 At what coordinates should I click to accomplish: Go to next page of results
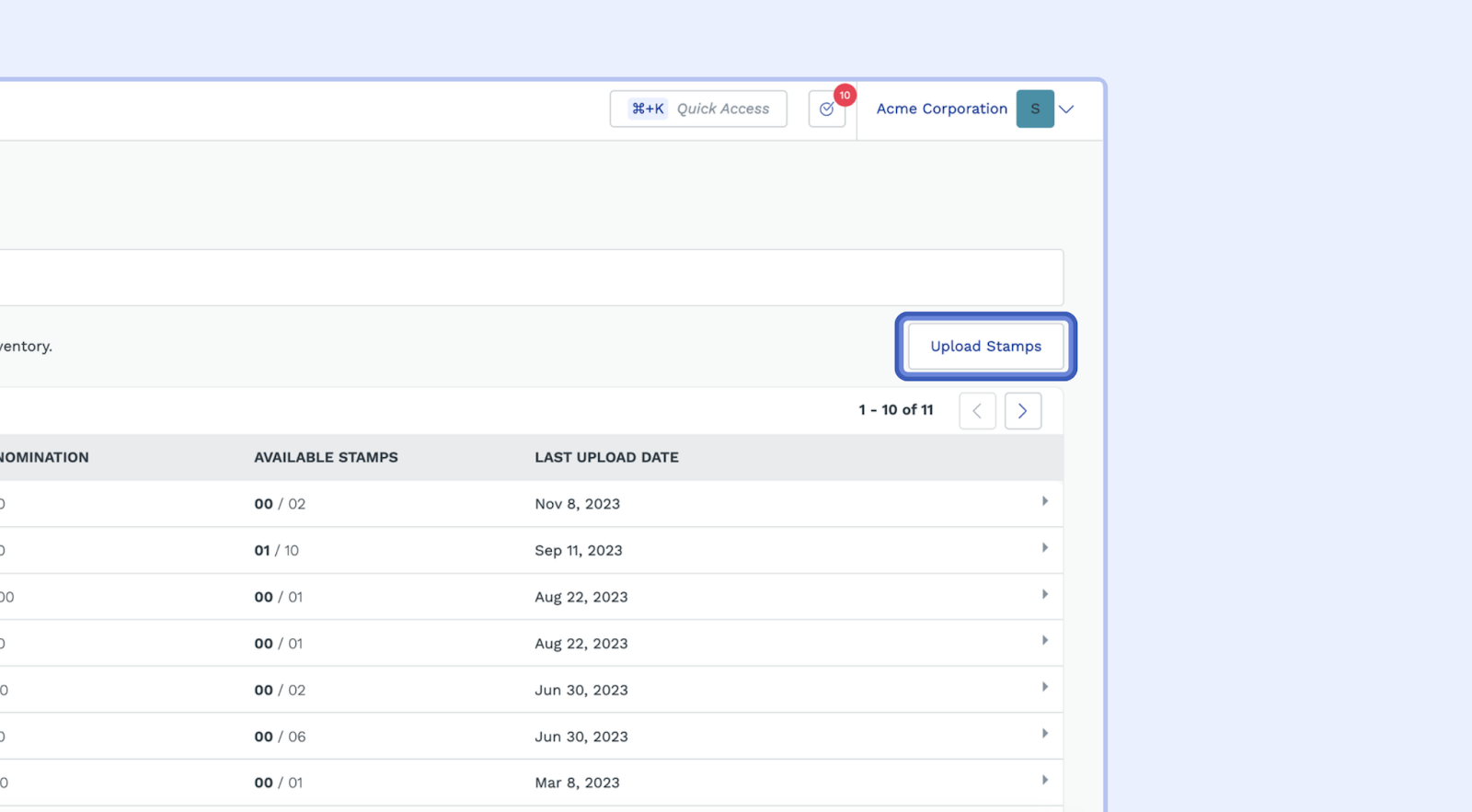point(1022,411)
